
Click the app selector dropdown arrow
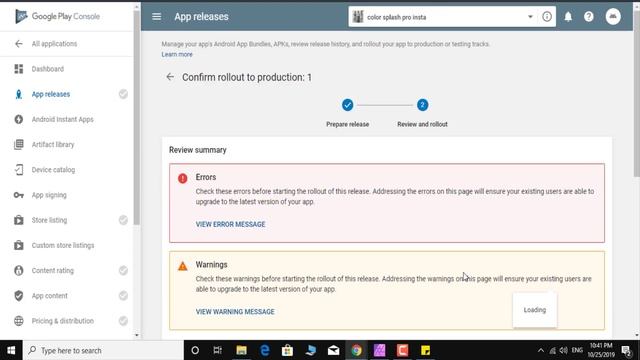point(530,17)
